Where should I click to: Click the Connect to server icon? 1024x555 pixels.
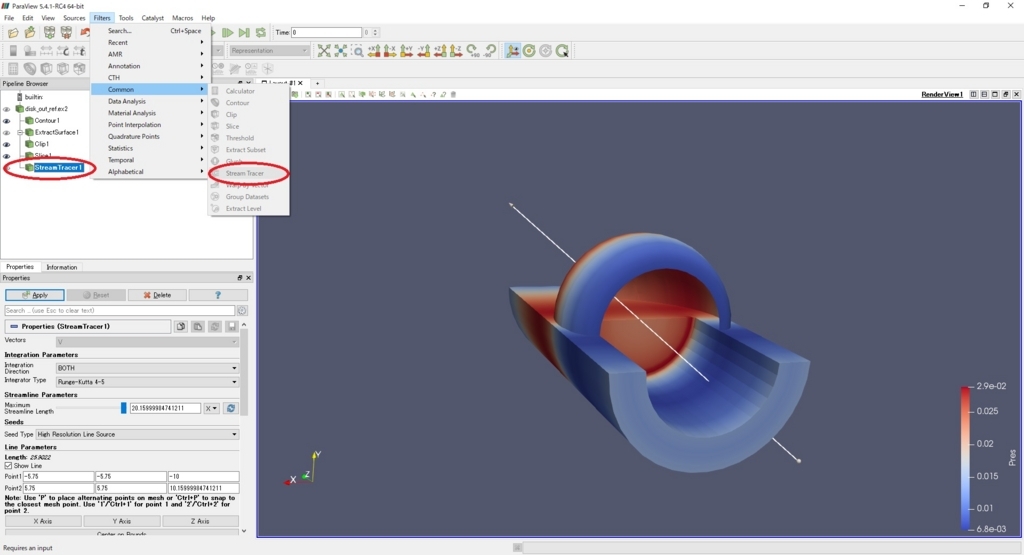point(49,33)
